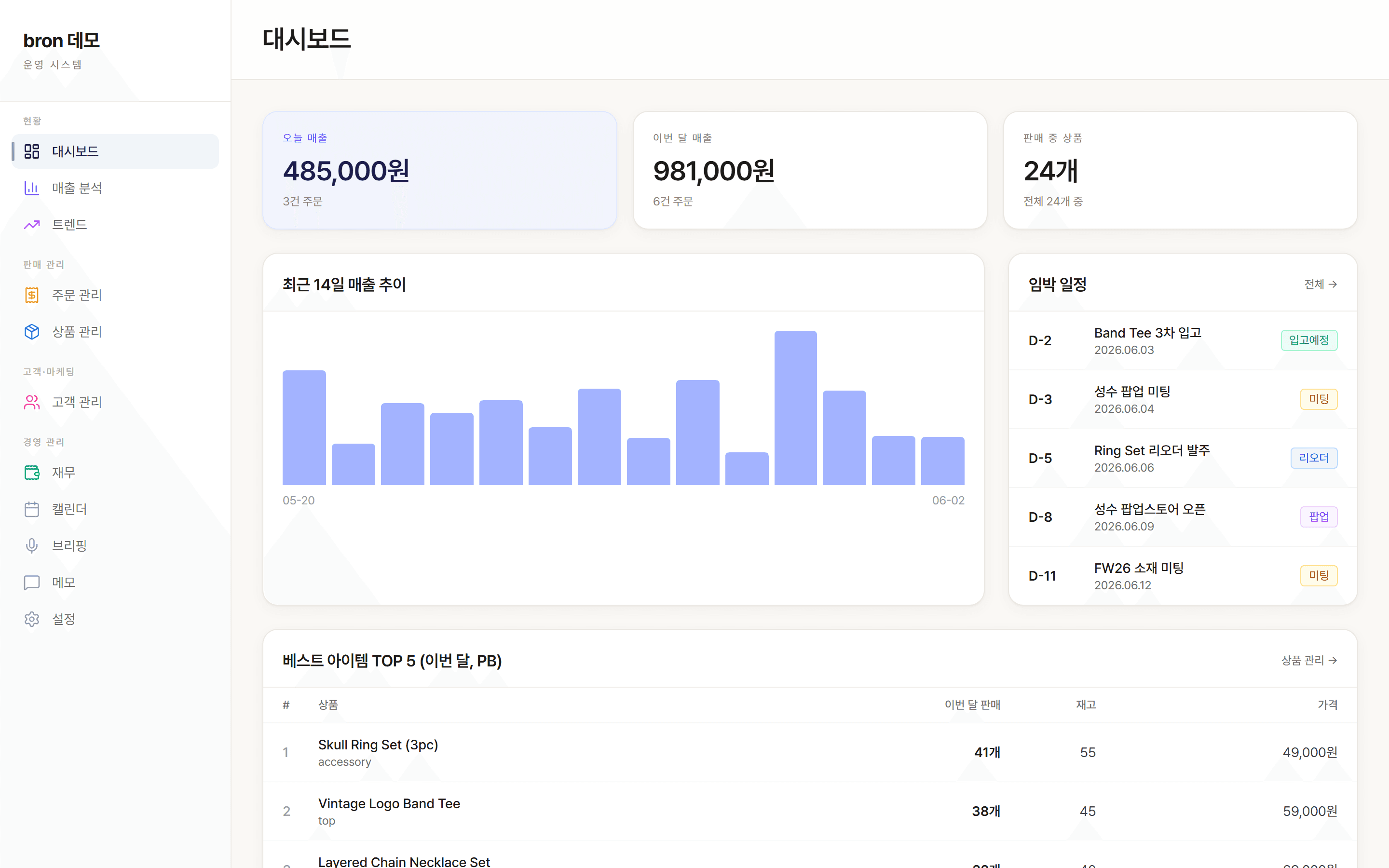1389x868 pixels.
Task: Open 성수 팝업 미팅 schedule entry
Action: [1183, 400]
